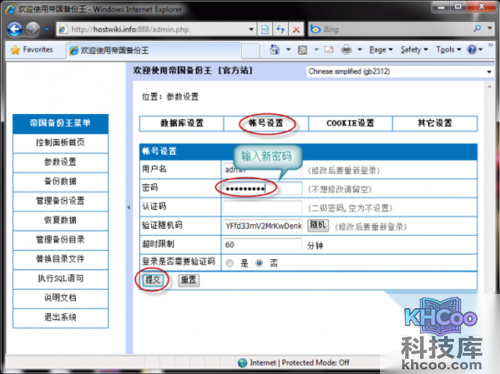Click the Home toolbar icon

click(x=275, y=50)
